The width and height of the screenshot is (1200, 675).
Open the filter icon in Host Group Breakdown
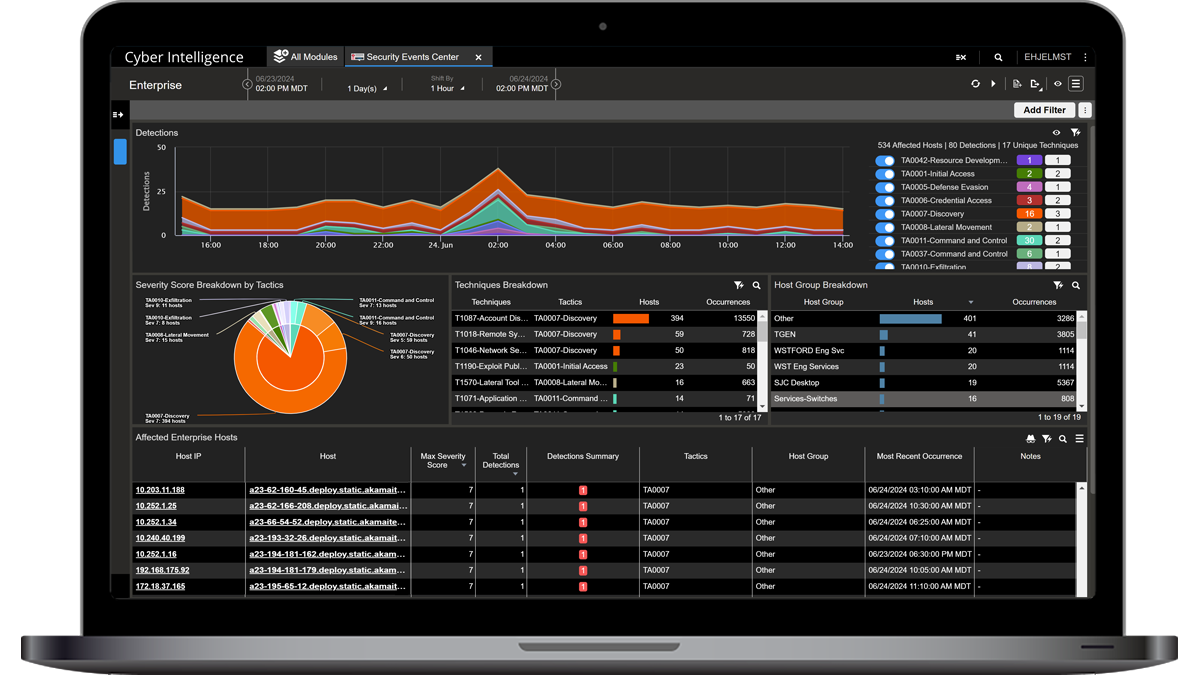[1056, 285]
